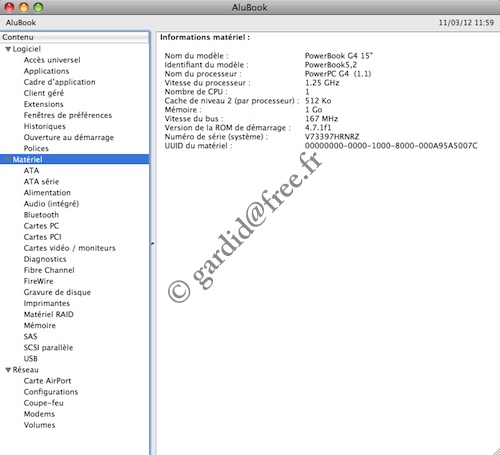Select Accès universel in the sidebar
This screenshot has width=500, height=455.
click(x=52, y=60)
